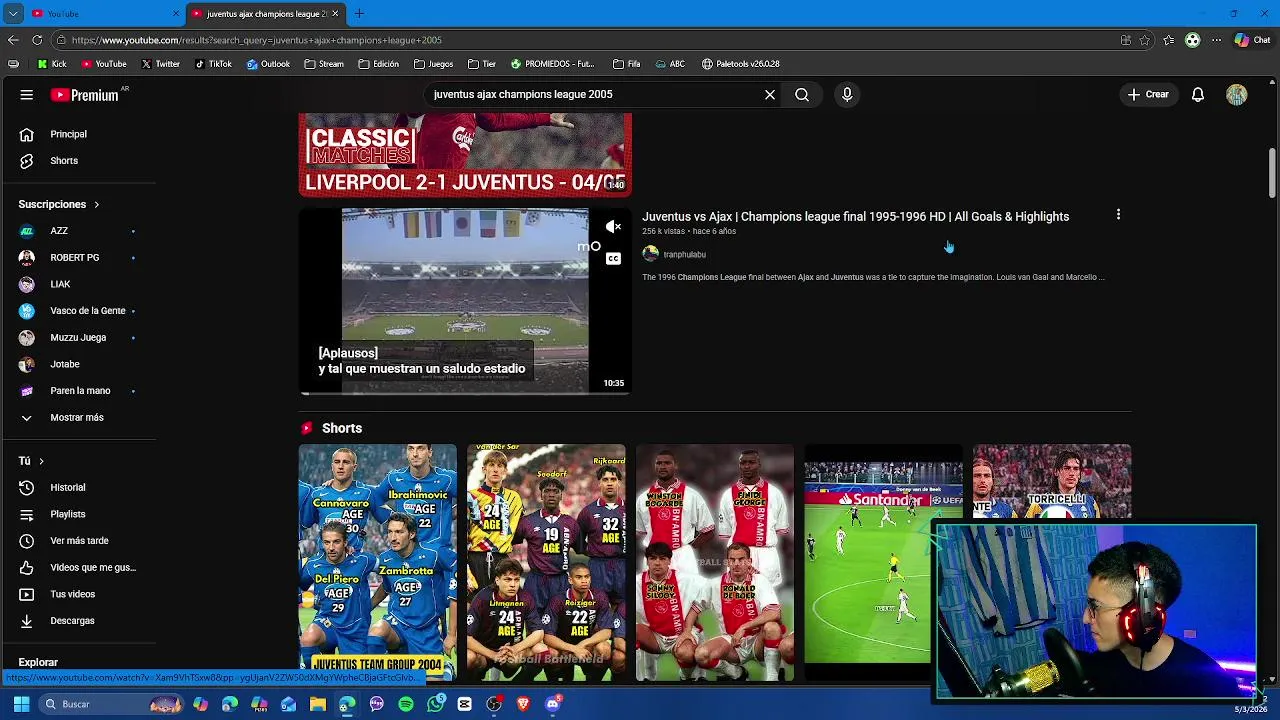Close the juventus ajax search tab
1280x720 pixels.
tap(335, 14)
